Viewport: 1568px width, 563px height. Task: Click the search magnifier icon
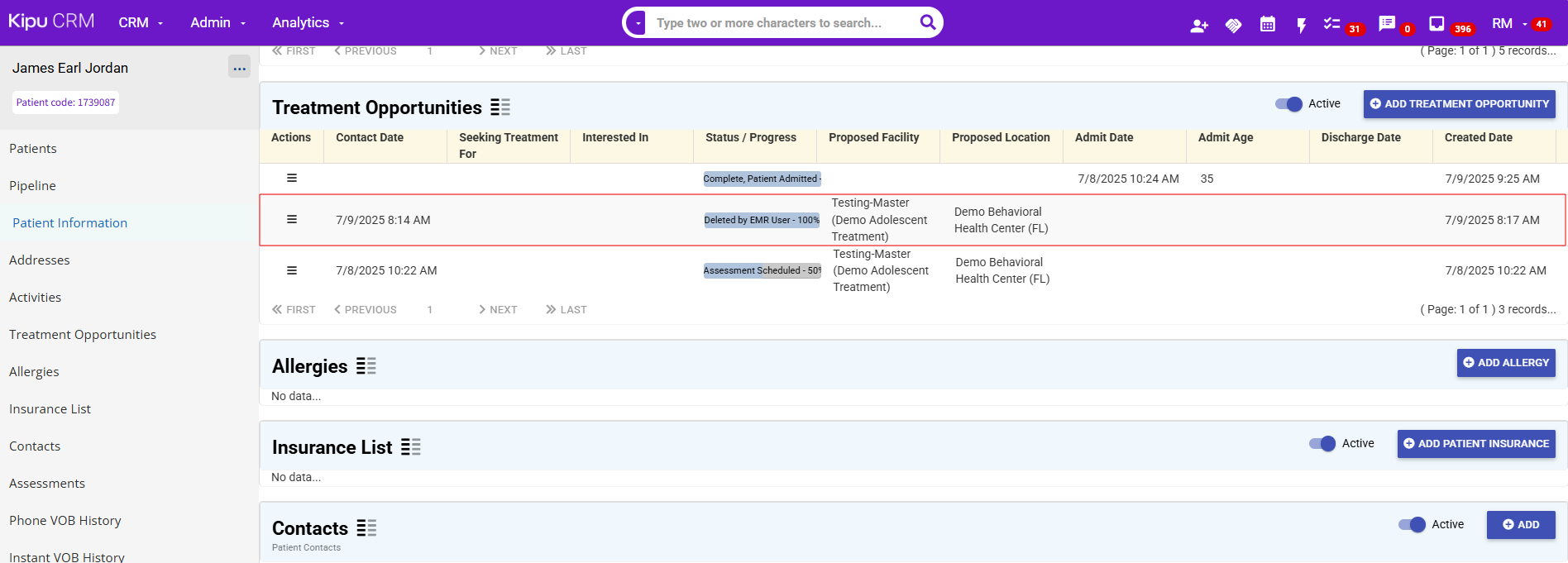(928, 22)
